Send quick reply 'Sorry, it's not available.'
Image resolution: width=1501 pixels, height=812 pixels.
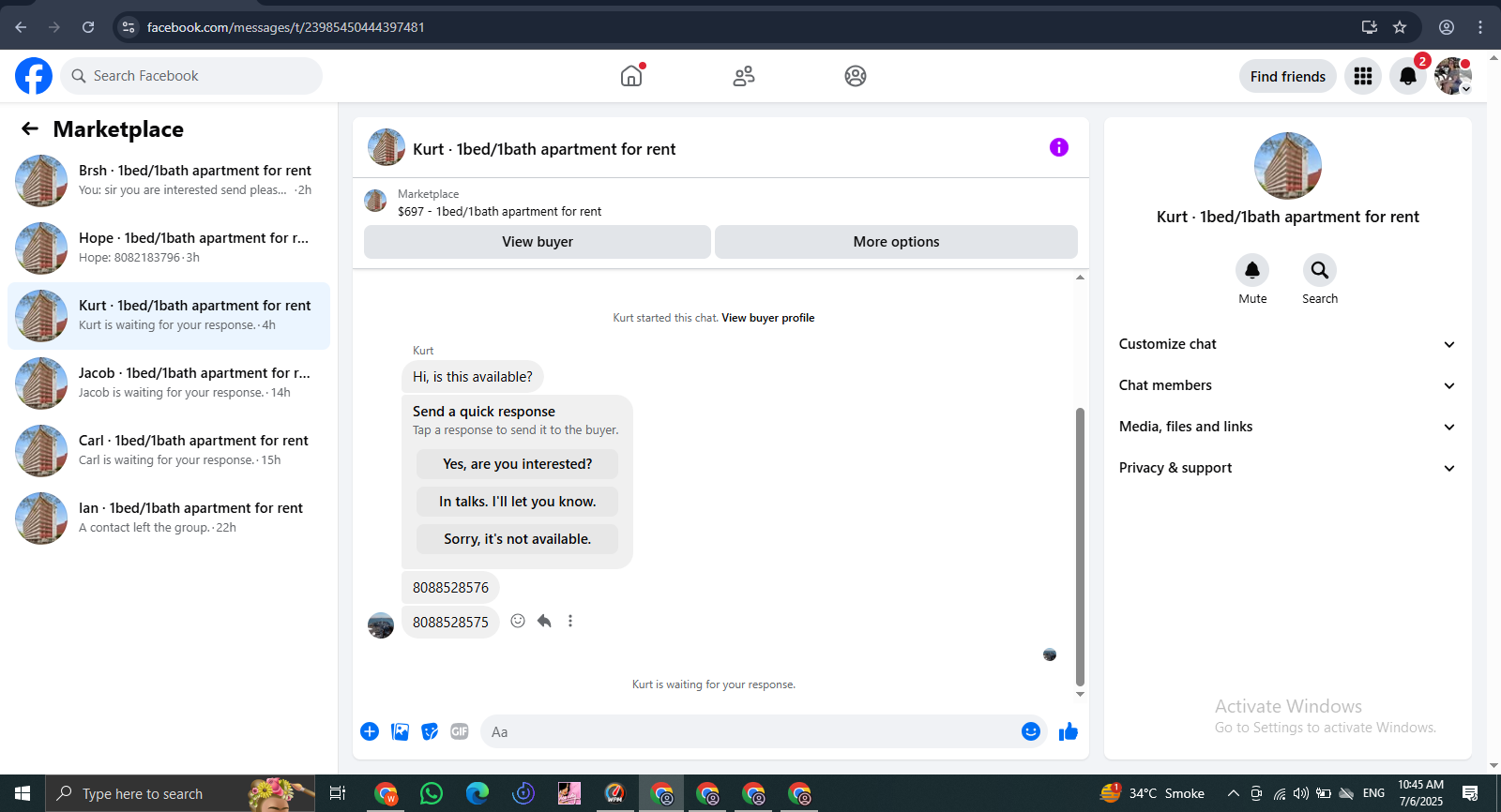(x=518, y=539)
